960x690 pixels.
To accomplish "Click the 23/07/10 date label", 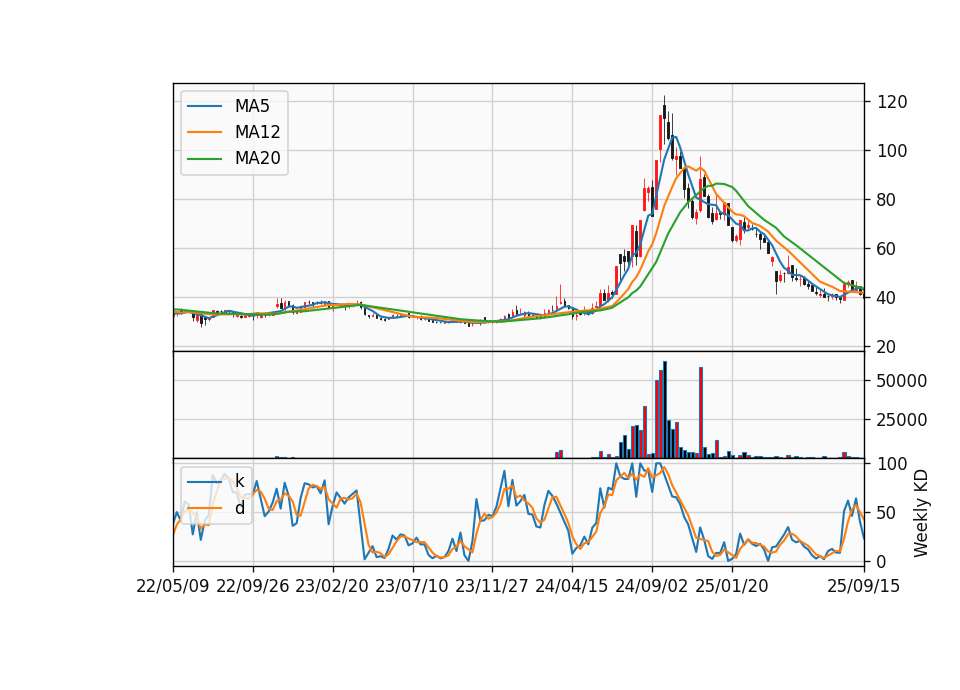I will pos(412,586).
